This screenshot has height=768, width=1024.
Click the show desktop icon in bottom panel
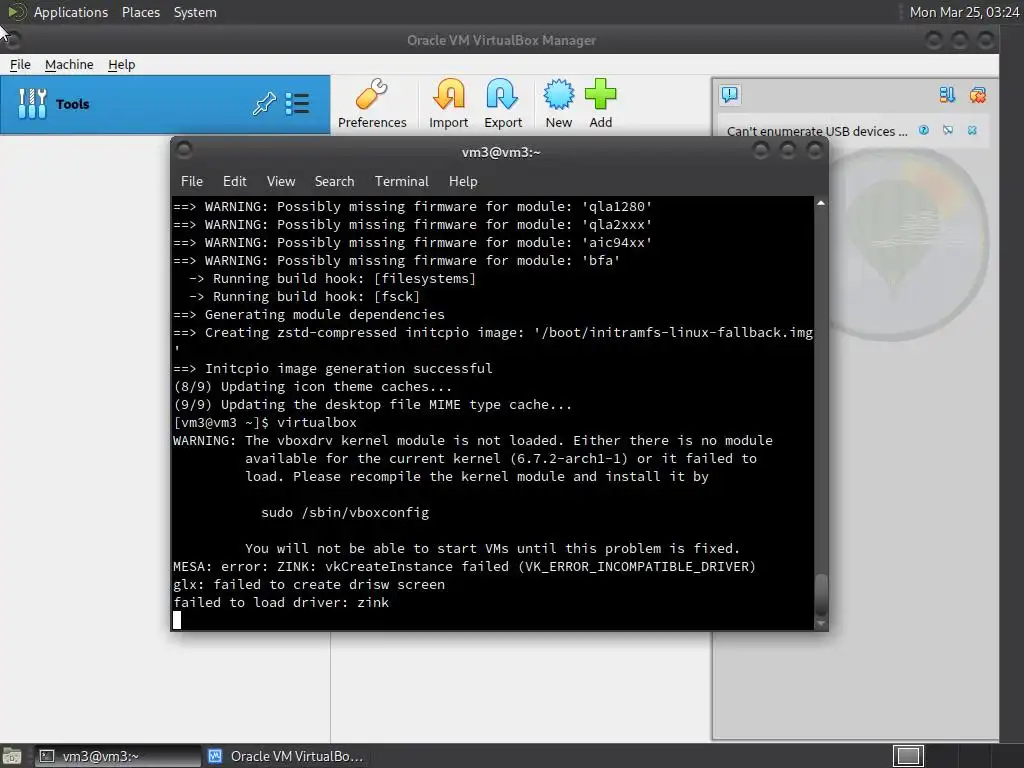pyautogui.click(x=11, y=756)
